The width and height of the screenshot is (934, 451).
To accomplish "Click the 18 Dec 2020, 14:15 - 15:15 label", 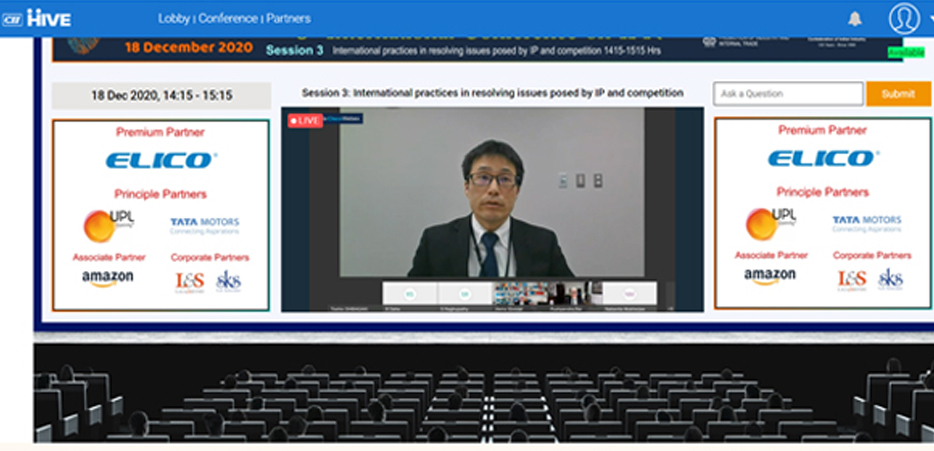I will [161, 95].
